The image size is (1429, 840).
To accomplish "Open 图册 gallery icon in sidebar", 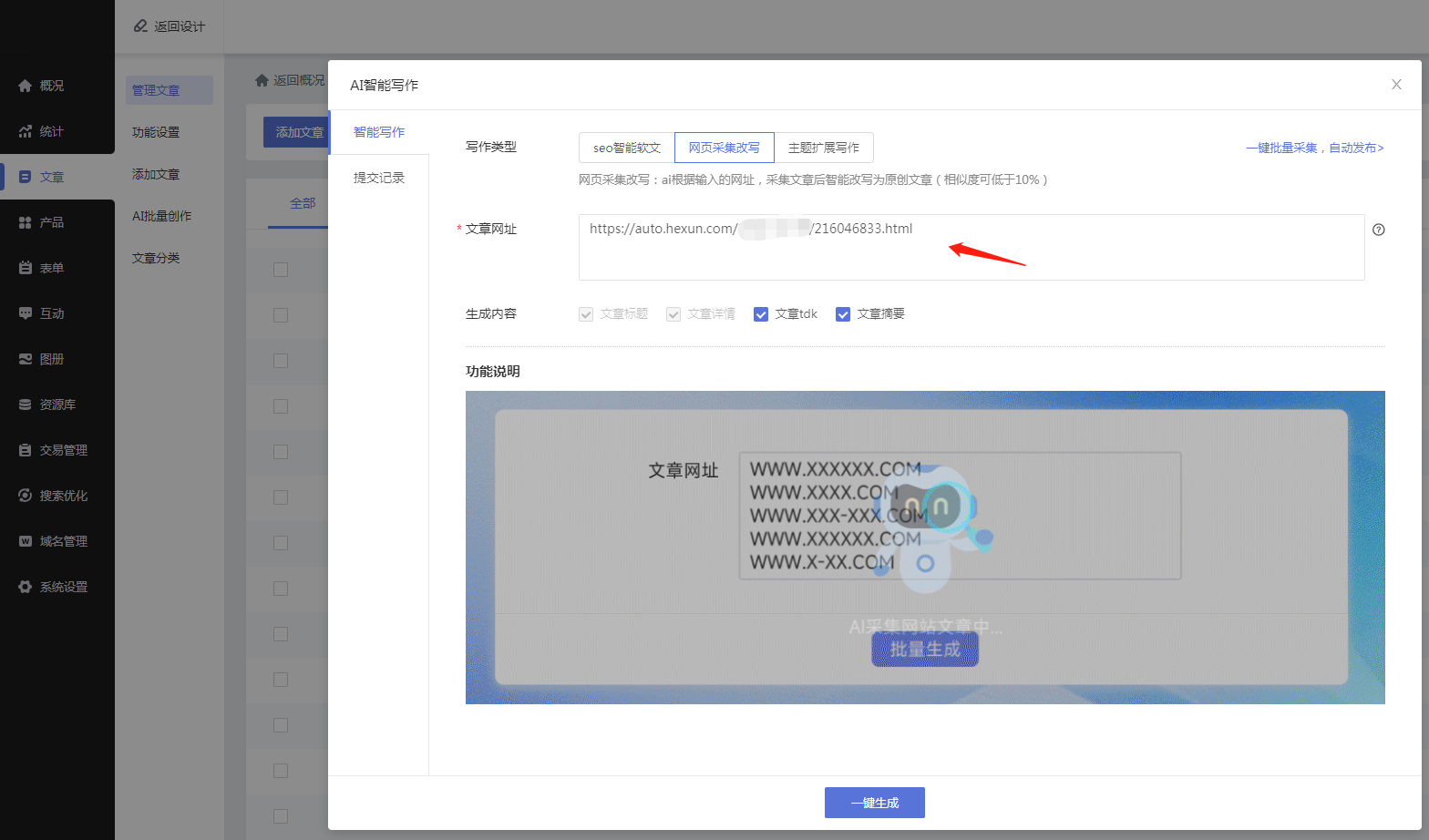I will [x=26, y=359].
